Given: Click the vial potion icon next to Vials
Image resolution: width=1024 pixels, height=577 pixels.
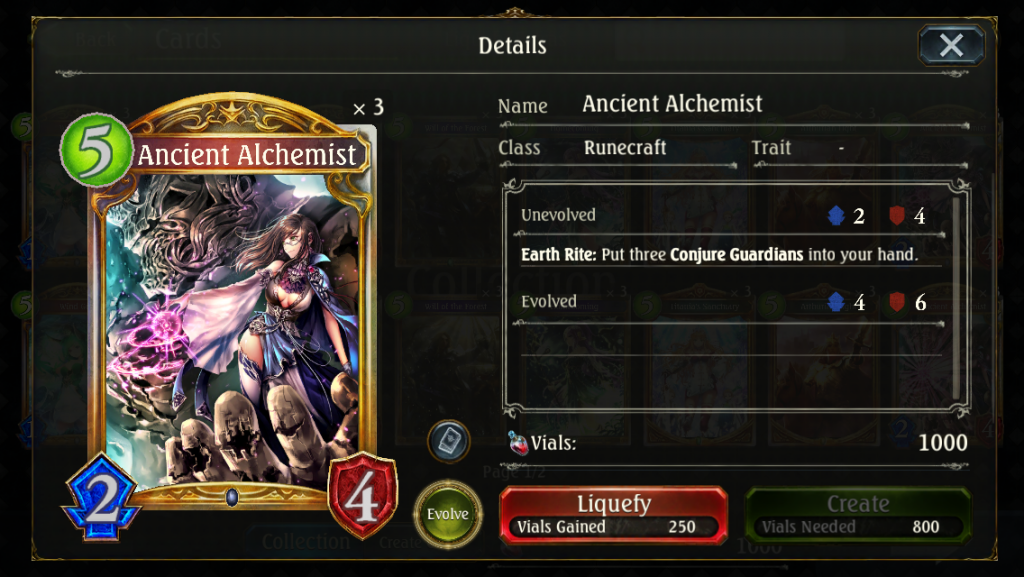Looking at the screenshot, I should 518,443.
